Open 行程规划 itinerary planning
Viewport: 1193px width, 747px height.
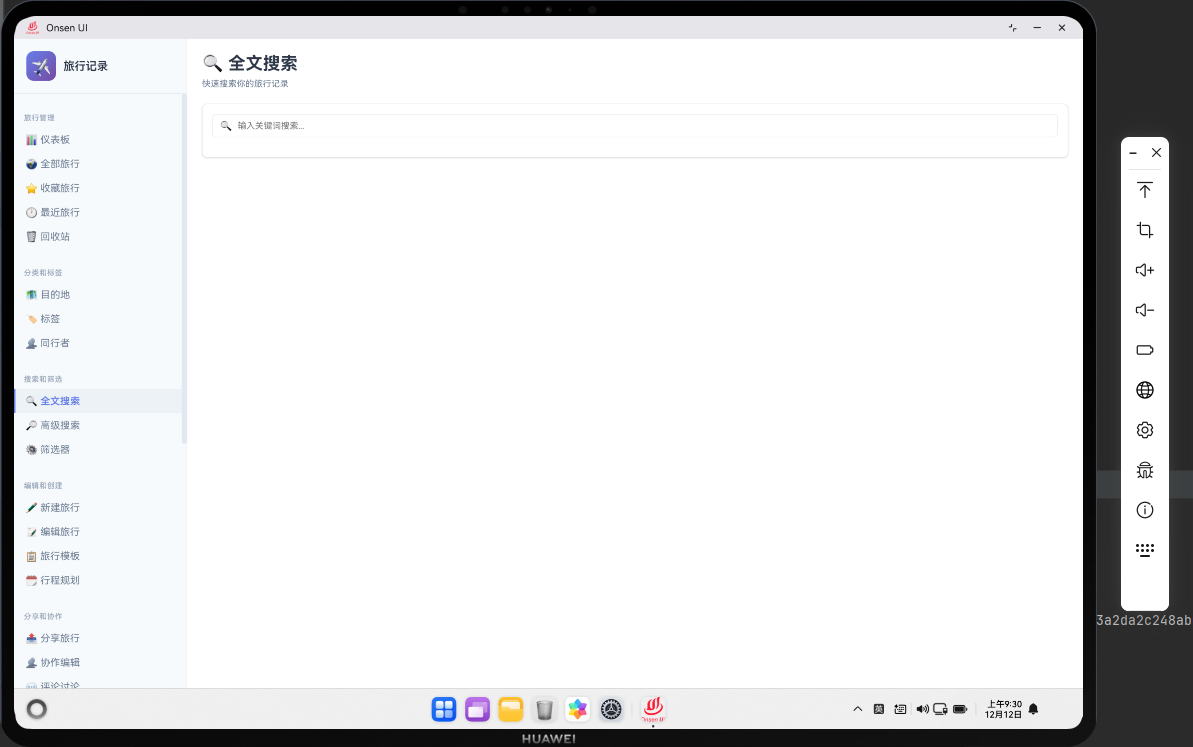(x=59, y=580)
